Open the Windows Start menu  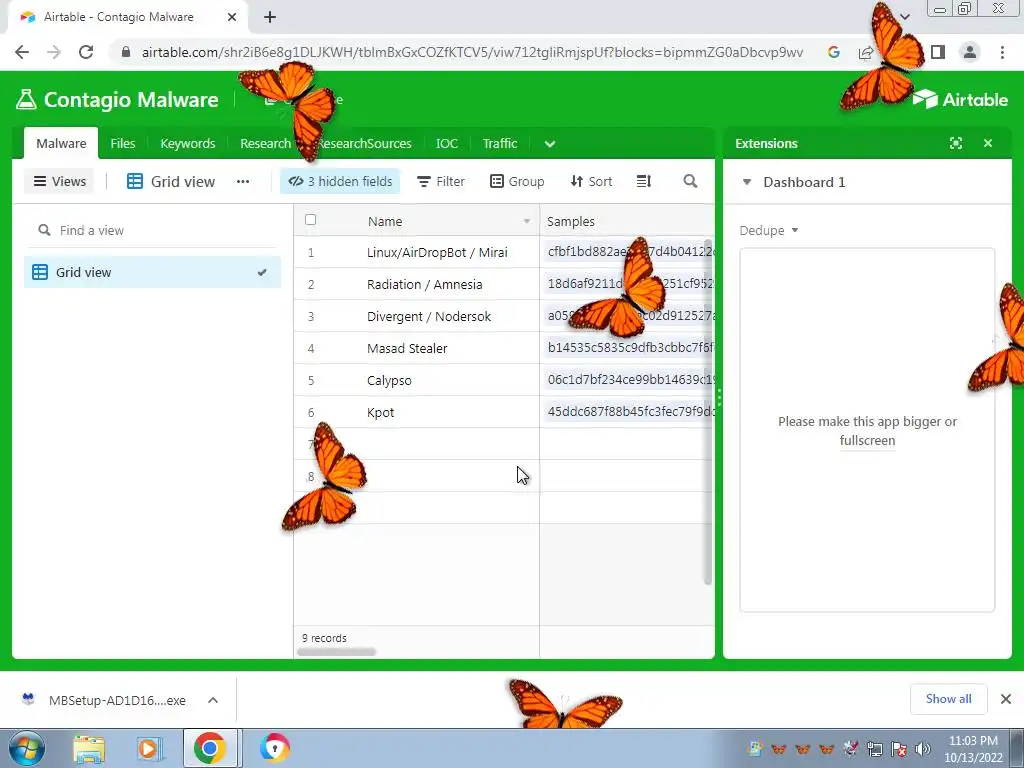click(x=26, y=748)
